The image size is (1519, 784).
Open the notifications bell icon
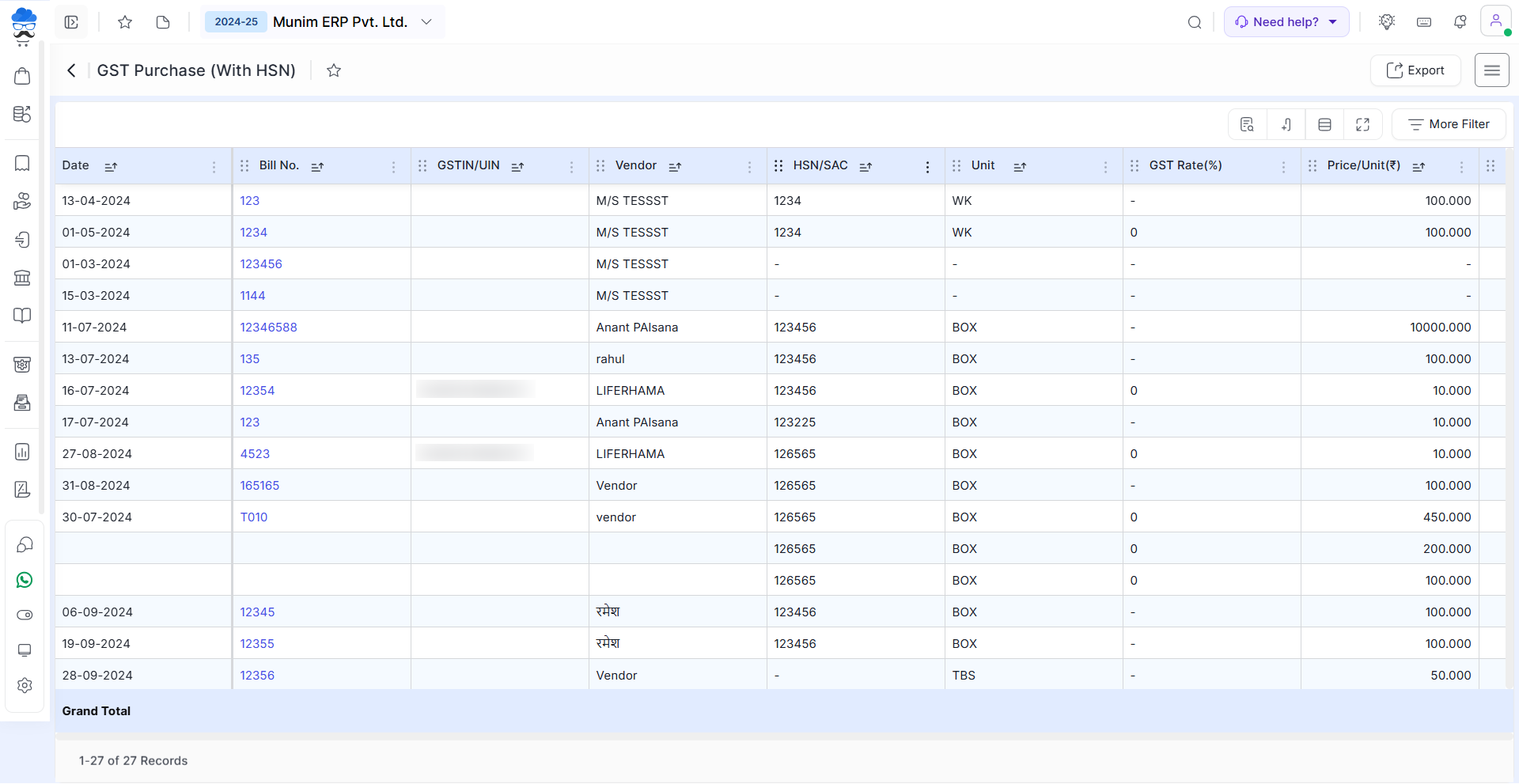click(x=1460, y=22)
